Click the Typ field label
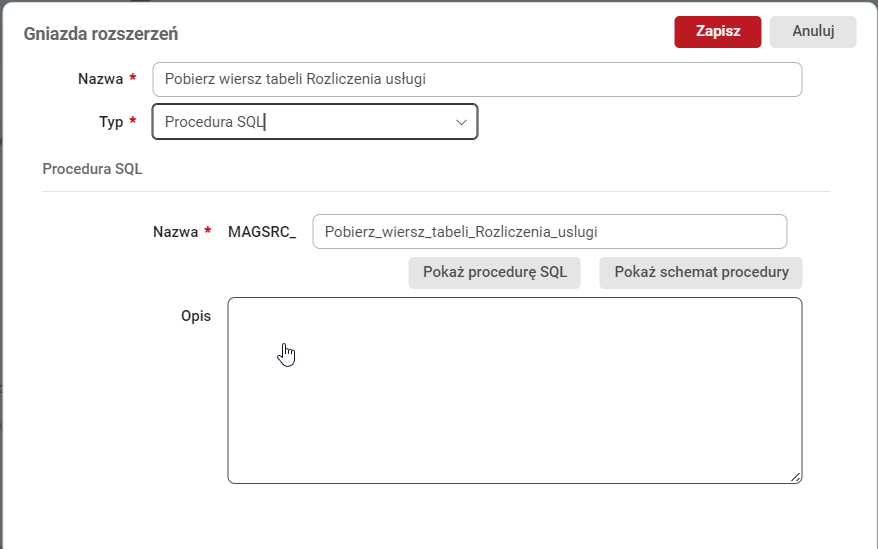878x549 pixels. click(111, 122)
